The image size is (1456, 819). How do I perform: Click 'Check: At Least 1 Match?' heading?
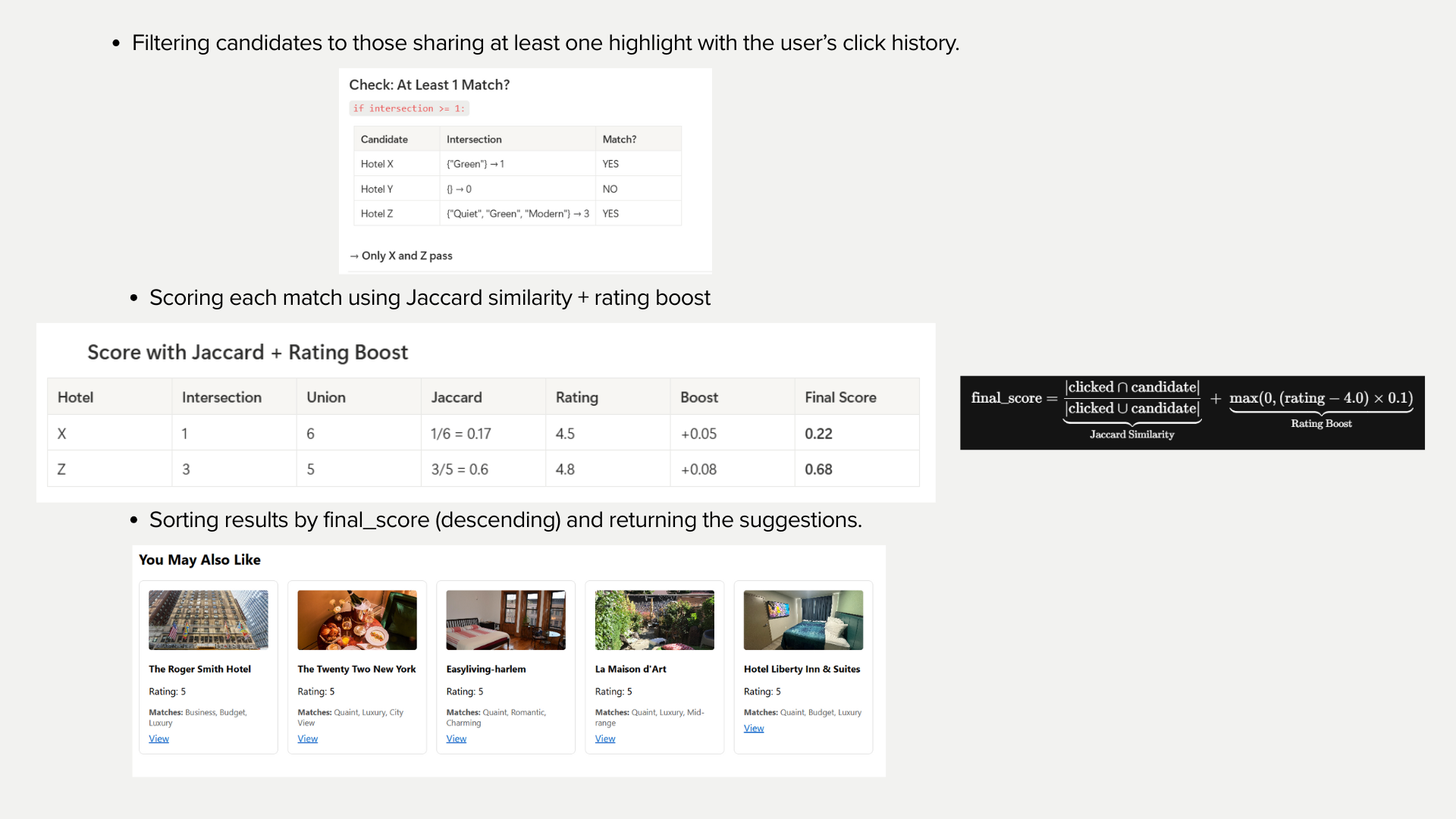[x=429, y=85]
